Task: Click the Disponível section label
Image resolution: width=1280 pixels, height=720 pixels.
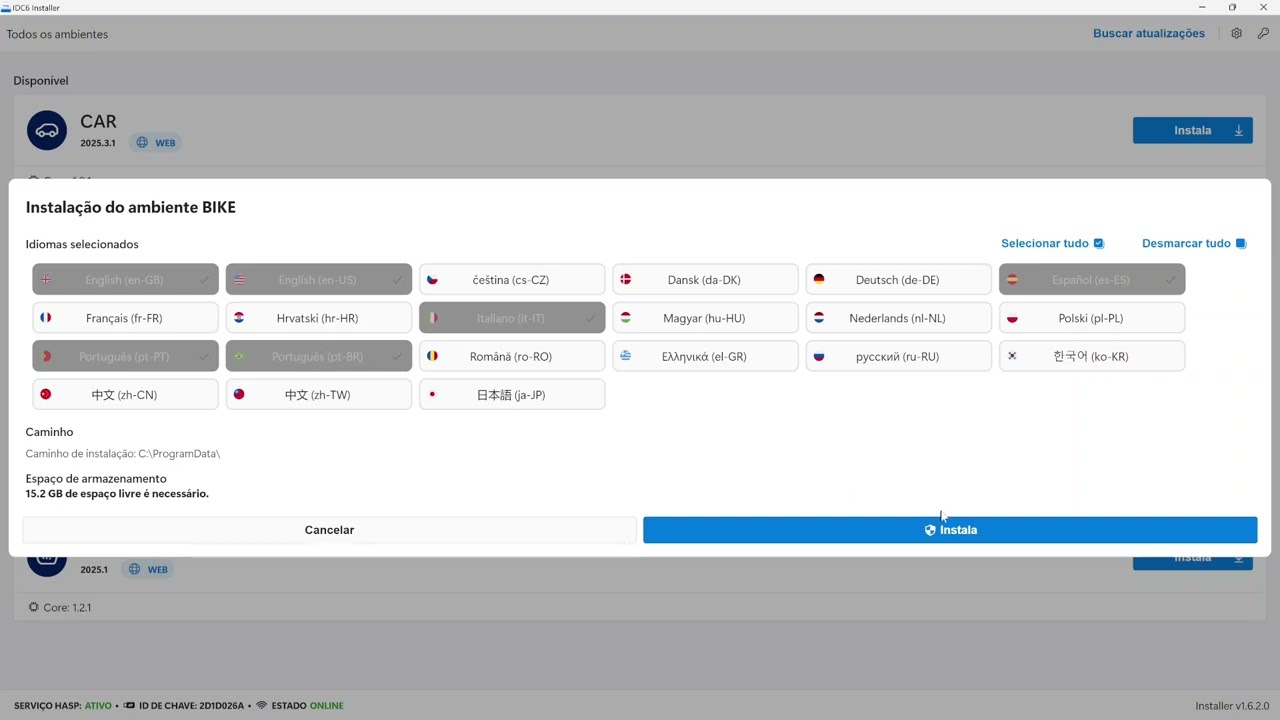Action: click(41, 81)
